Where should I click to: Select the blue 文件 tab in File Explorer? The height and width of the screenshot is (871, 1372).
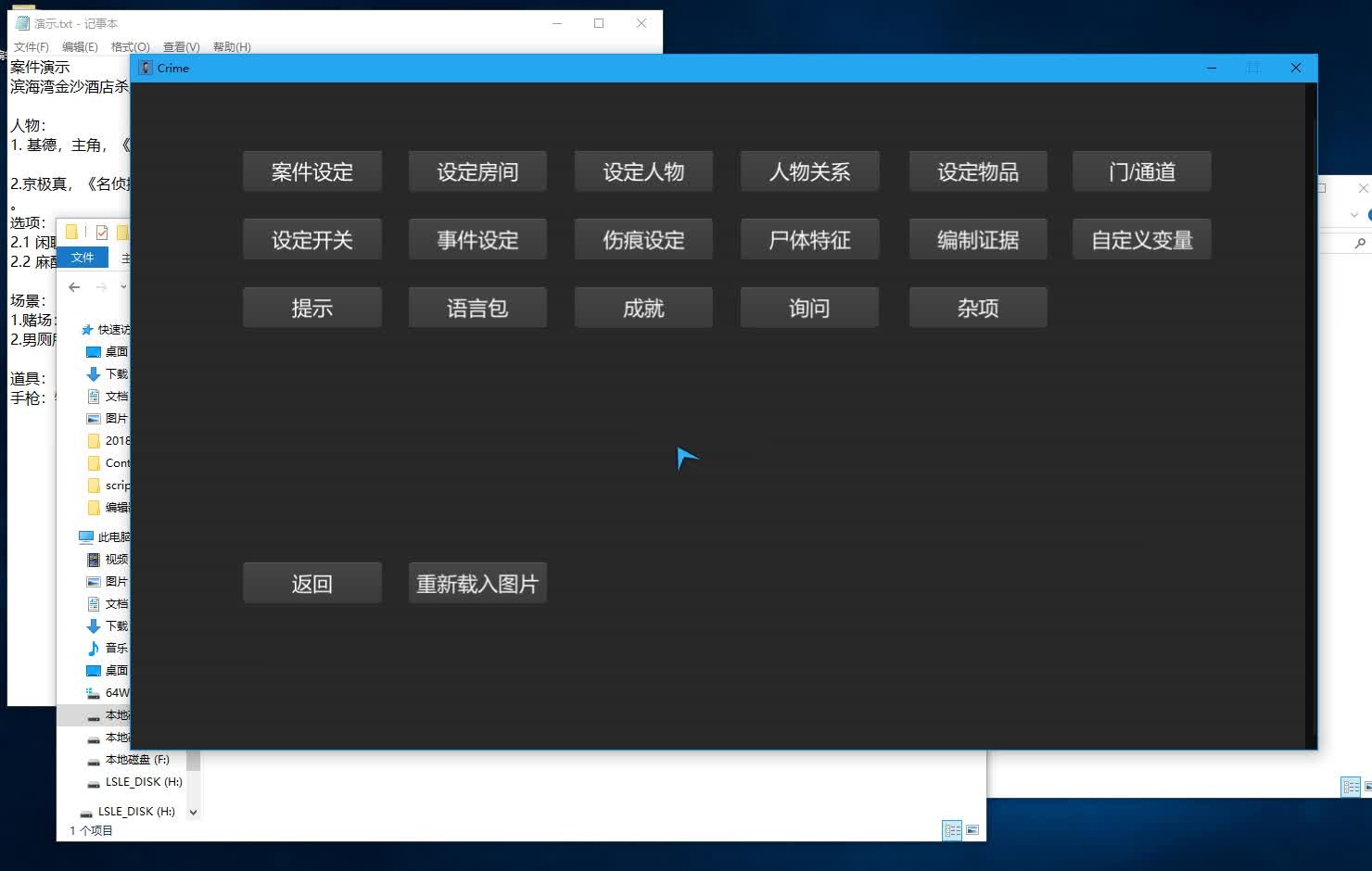tap(83, 258)
